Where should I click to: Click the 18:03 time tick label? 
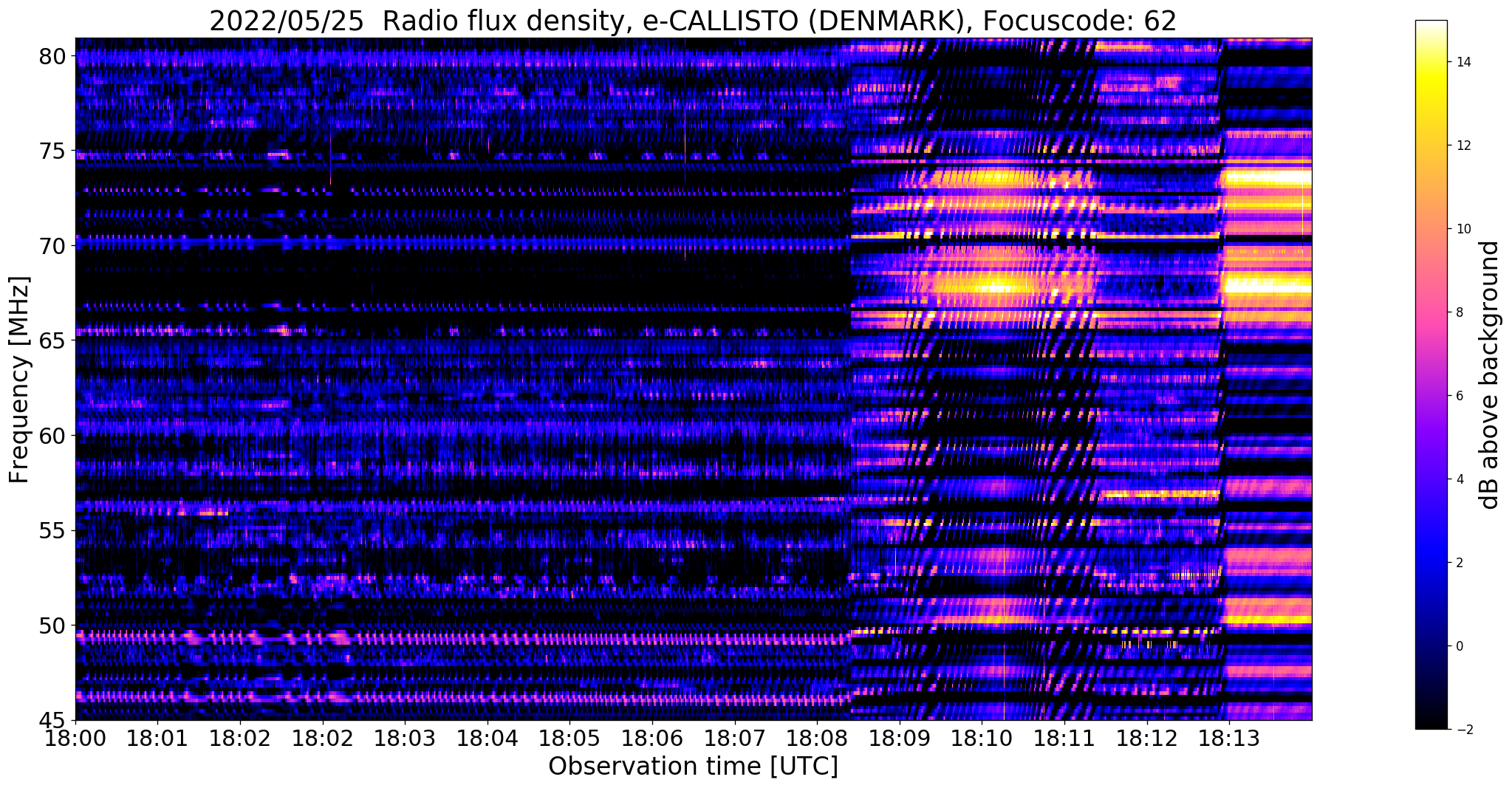tap(405, 738)
